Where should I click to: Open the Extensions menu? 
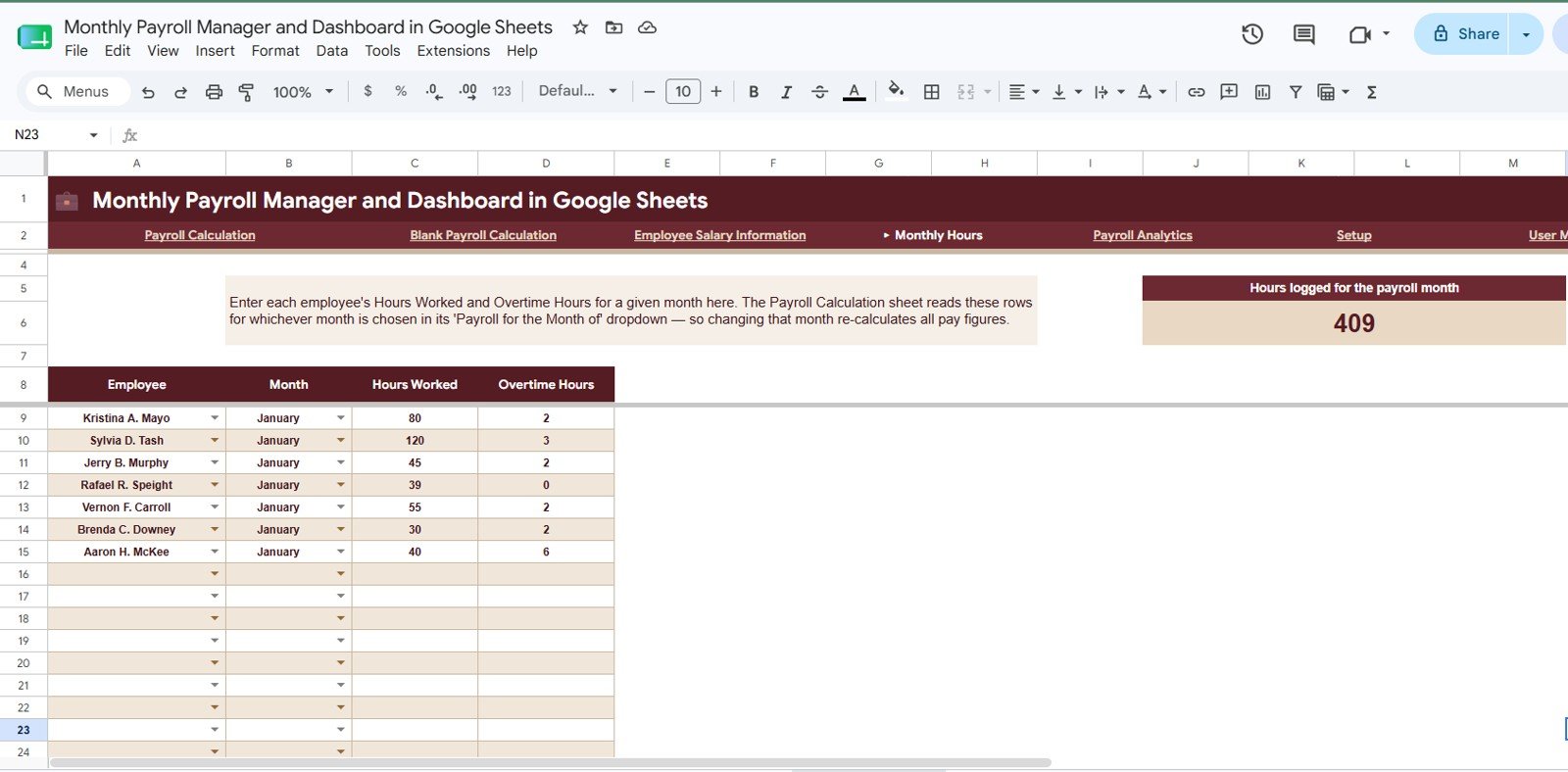point(453,51)
